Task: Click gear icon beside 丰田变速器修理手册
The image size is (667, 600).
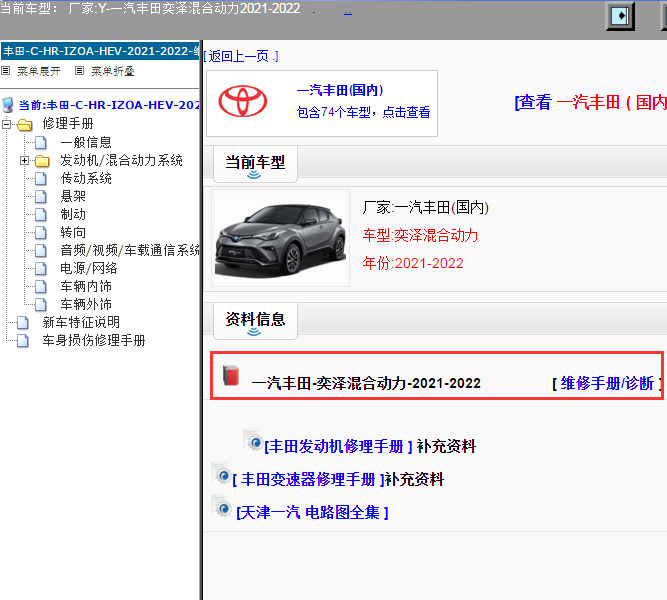Action: 221,473
